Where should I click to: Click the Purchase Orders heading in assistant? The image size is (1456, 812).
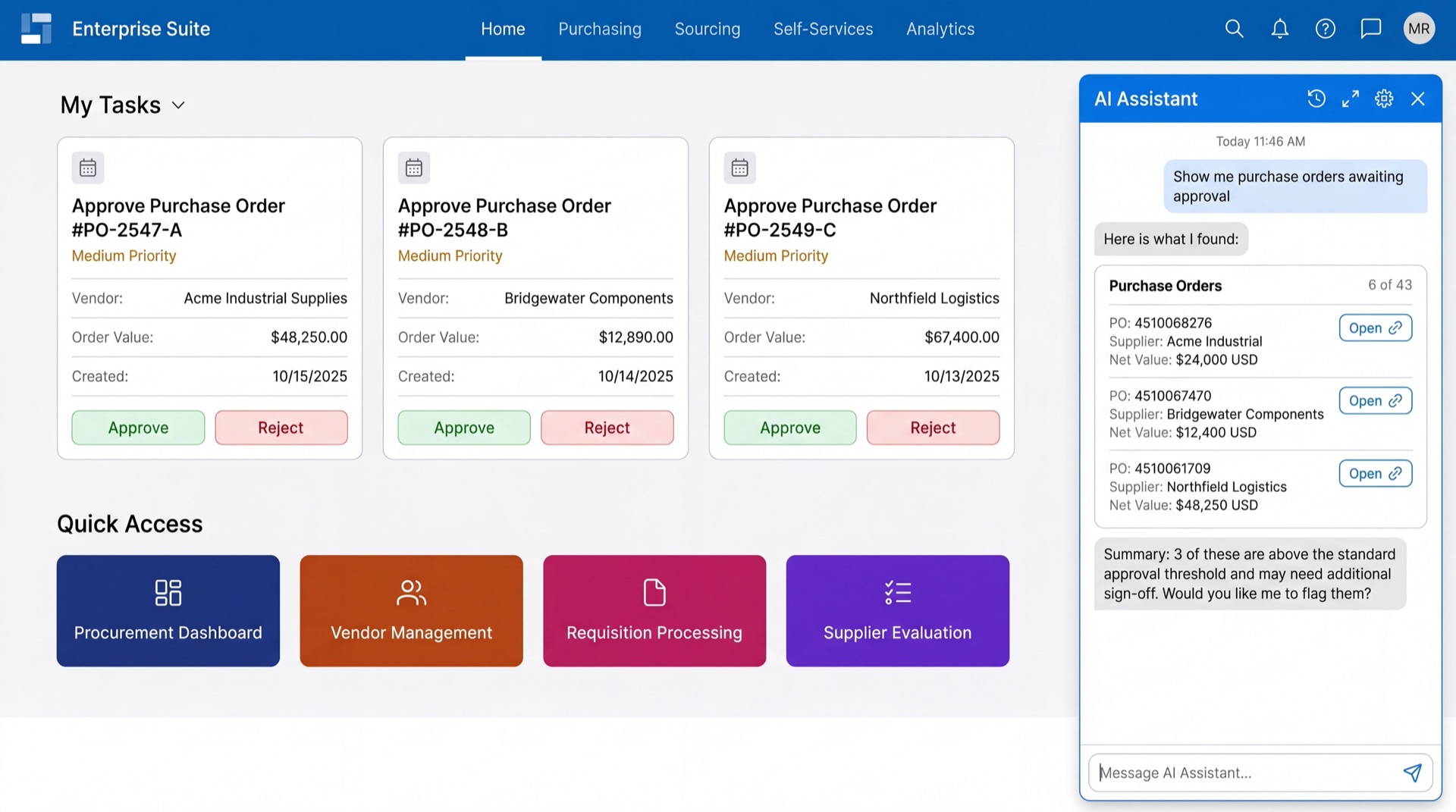(1165, 286)
